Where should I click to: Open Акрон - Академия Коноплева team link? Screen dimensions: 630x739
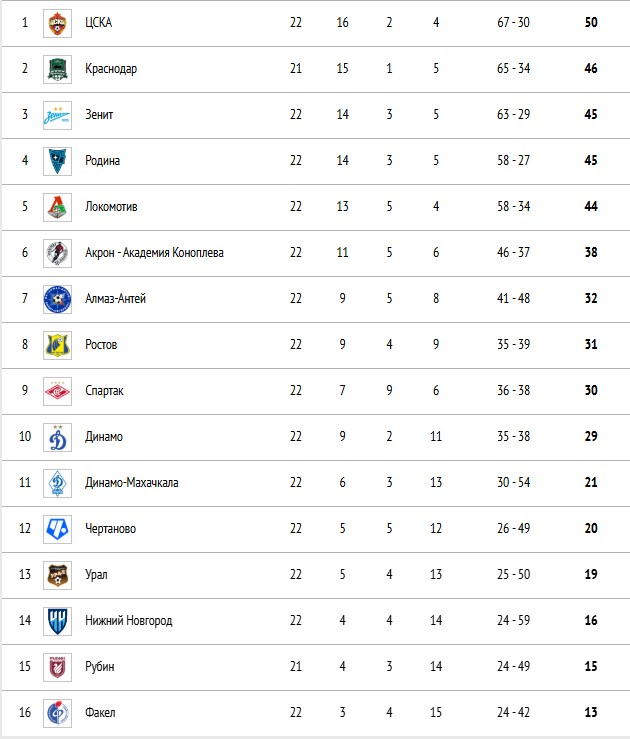(x=154, y=253)
